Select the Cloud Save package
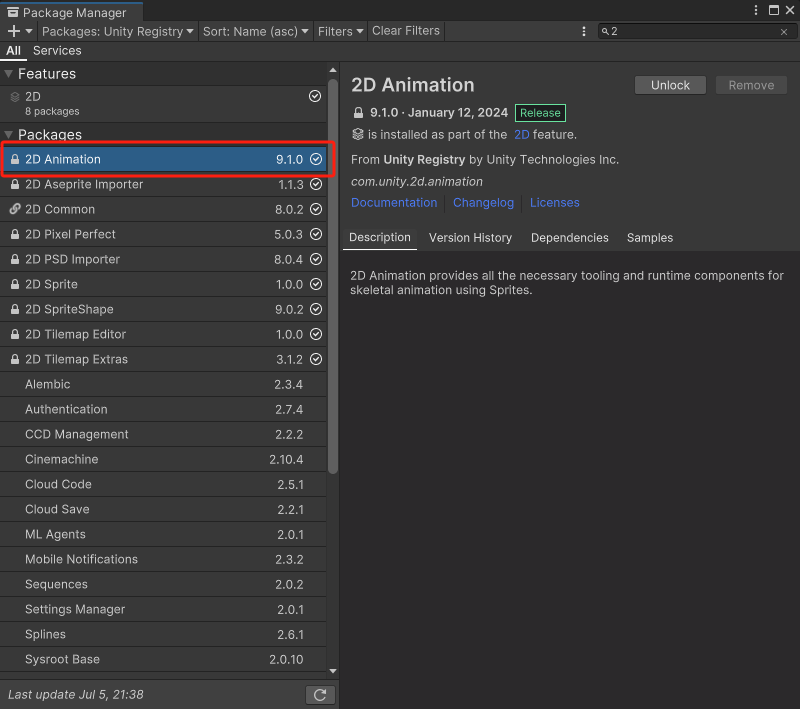 pos(163,509)
